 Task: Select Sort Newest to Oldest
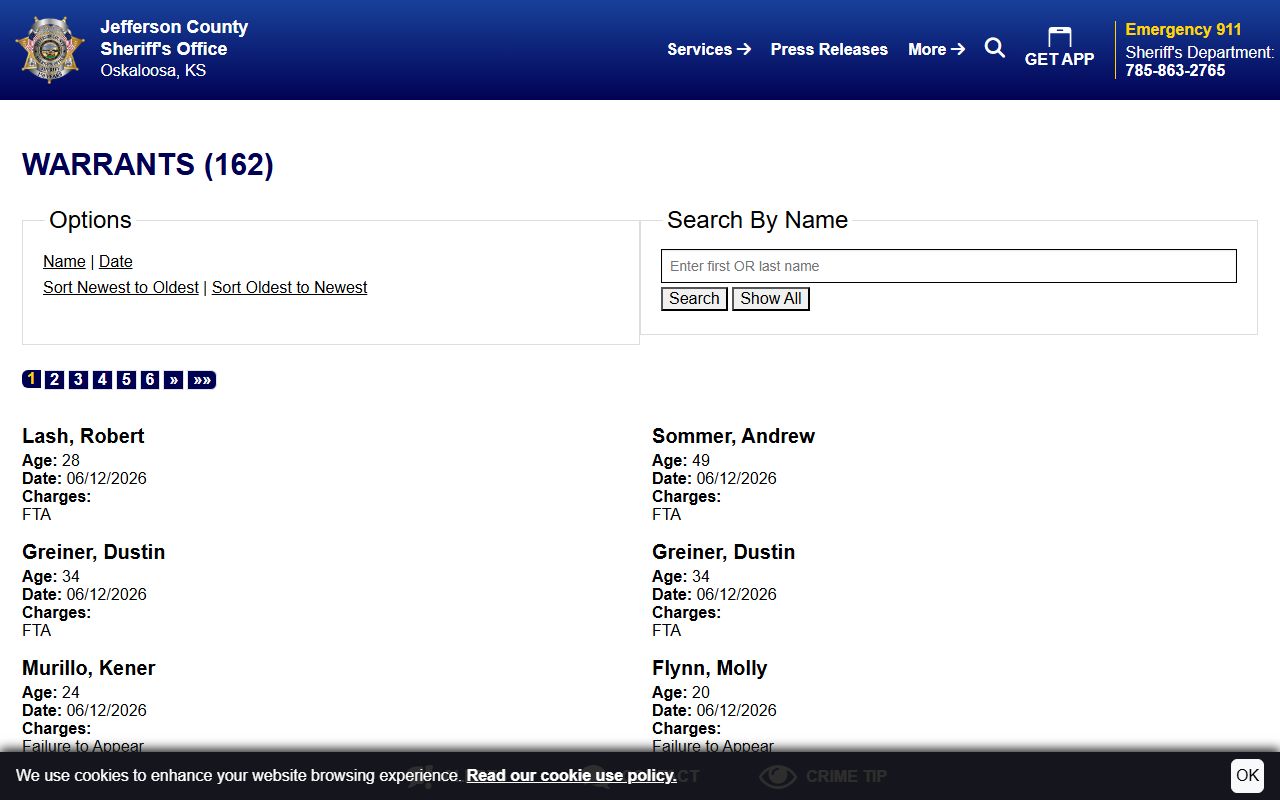coord(121,287)
